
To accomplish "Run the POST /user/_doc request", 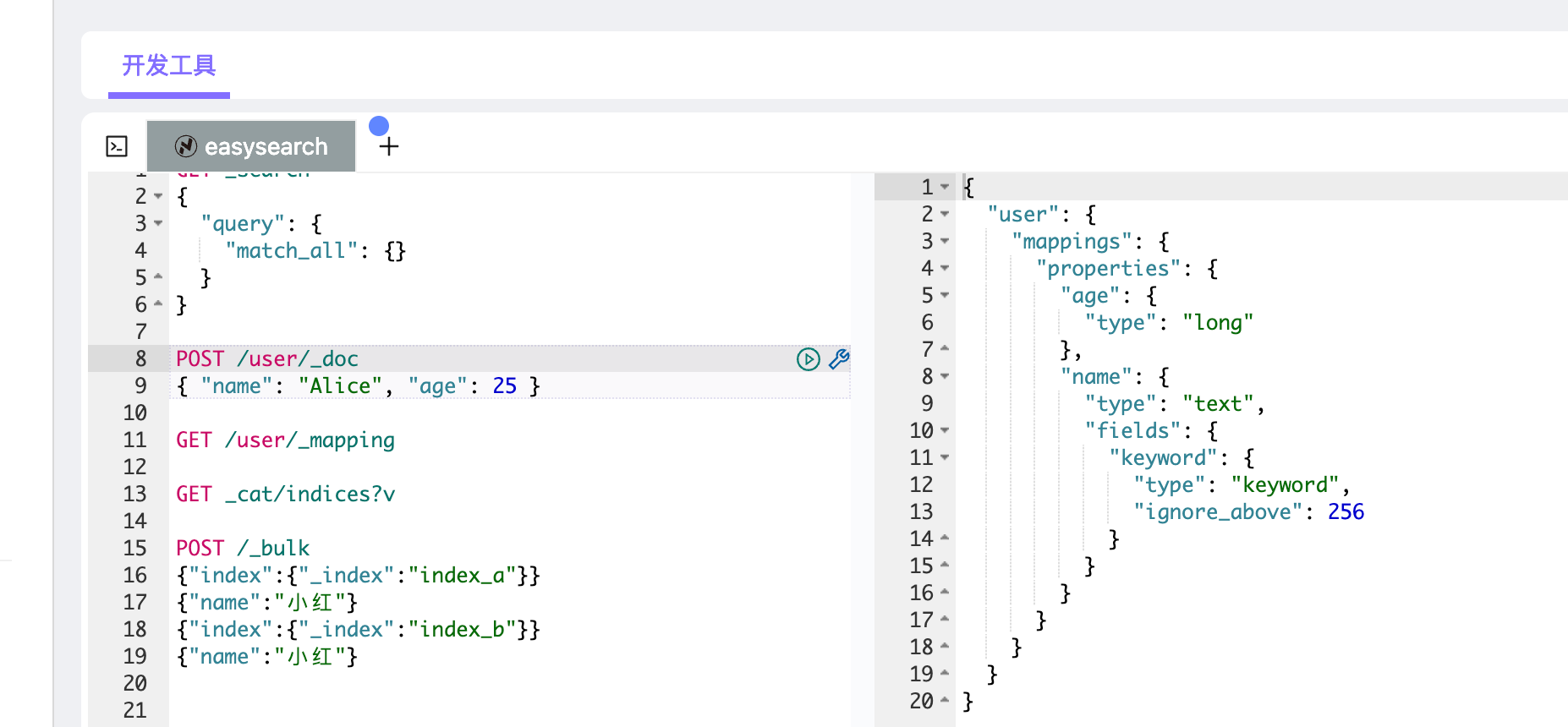I will pos(808,359).
